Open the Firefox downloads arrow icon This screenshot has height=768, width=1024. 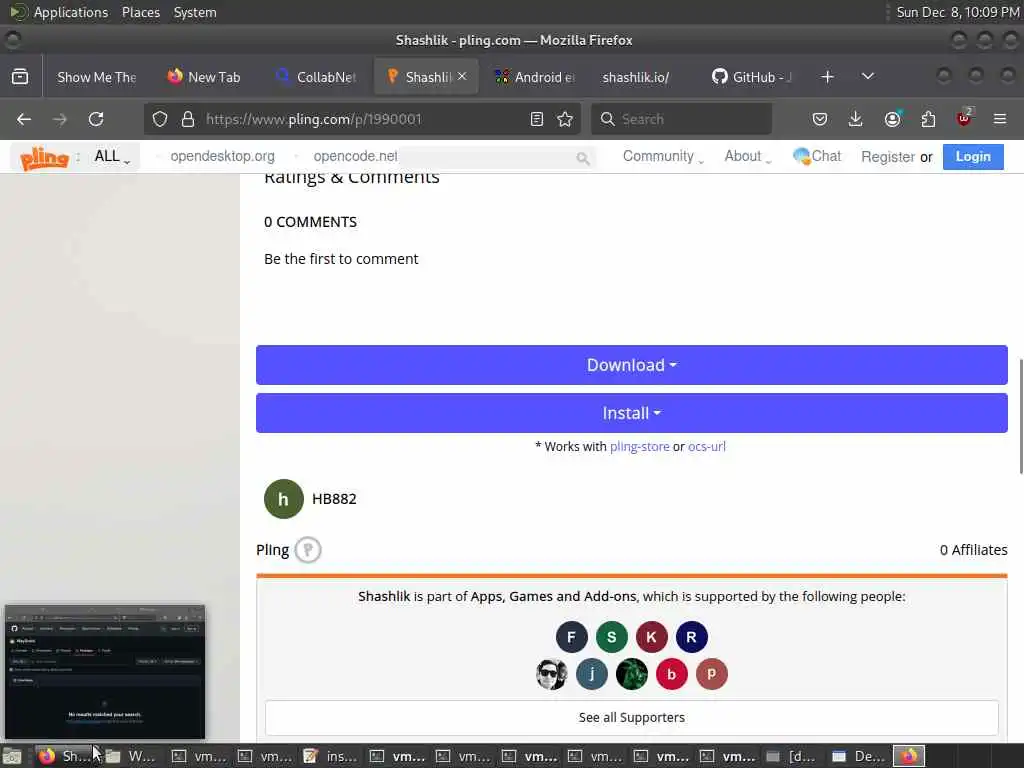pos(856,119)
